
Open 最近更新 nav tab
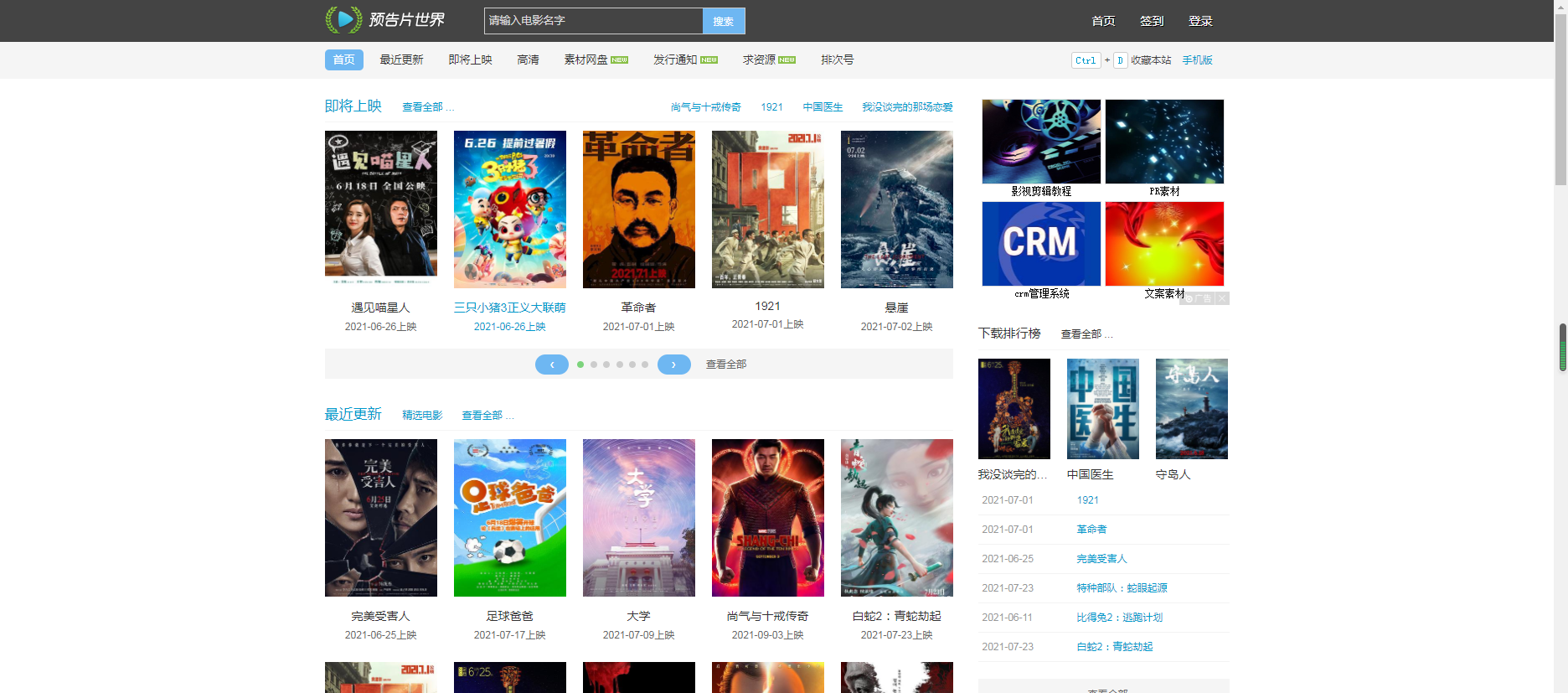point(401,59)
